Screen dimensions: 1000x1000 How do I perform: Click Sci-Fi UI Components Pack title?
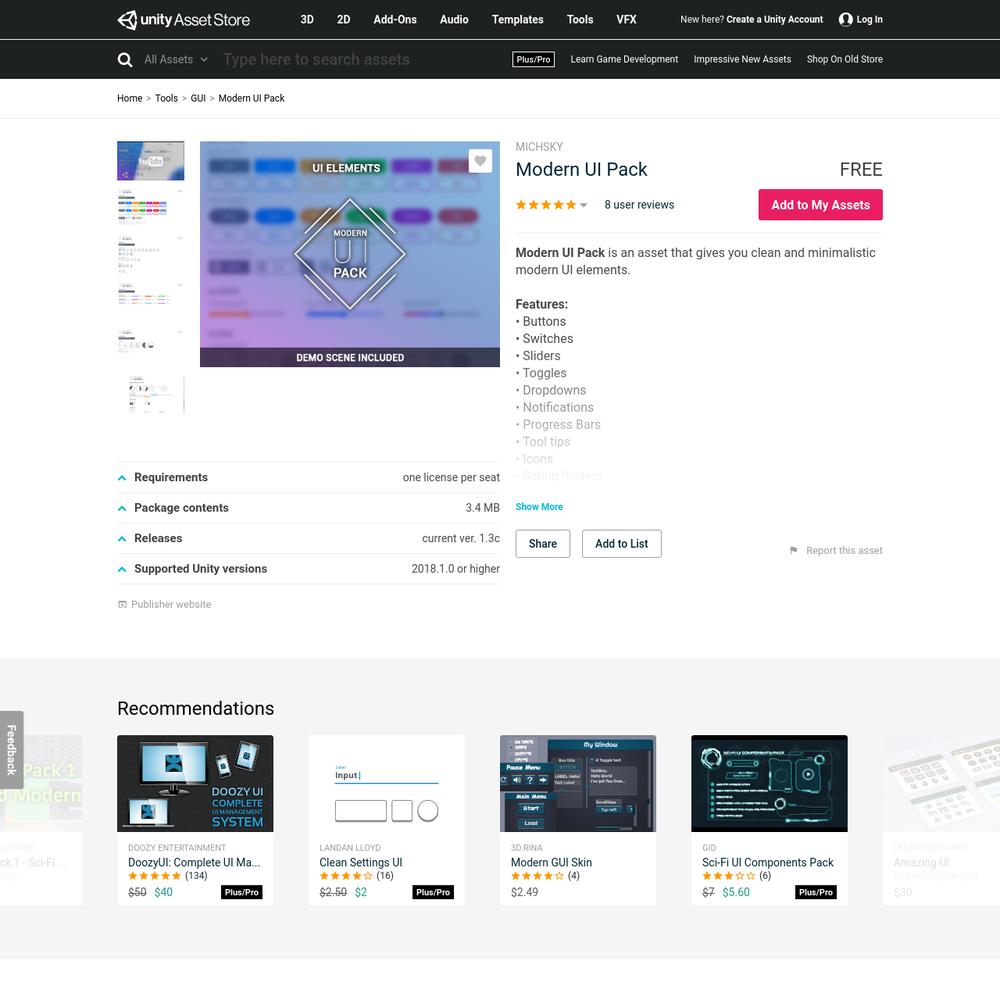tap(768, 863)
